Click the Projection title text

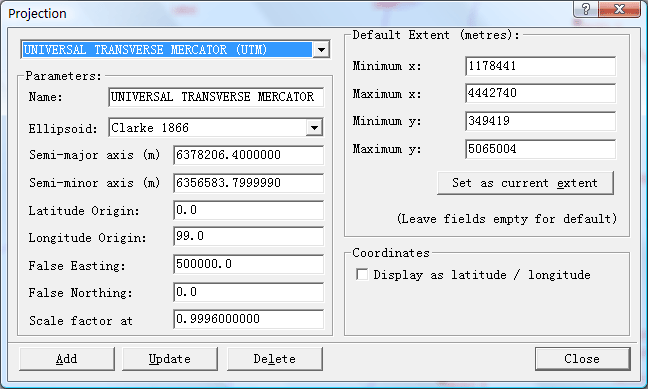coord(37,14)
